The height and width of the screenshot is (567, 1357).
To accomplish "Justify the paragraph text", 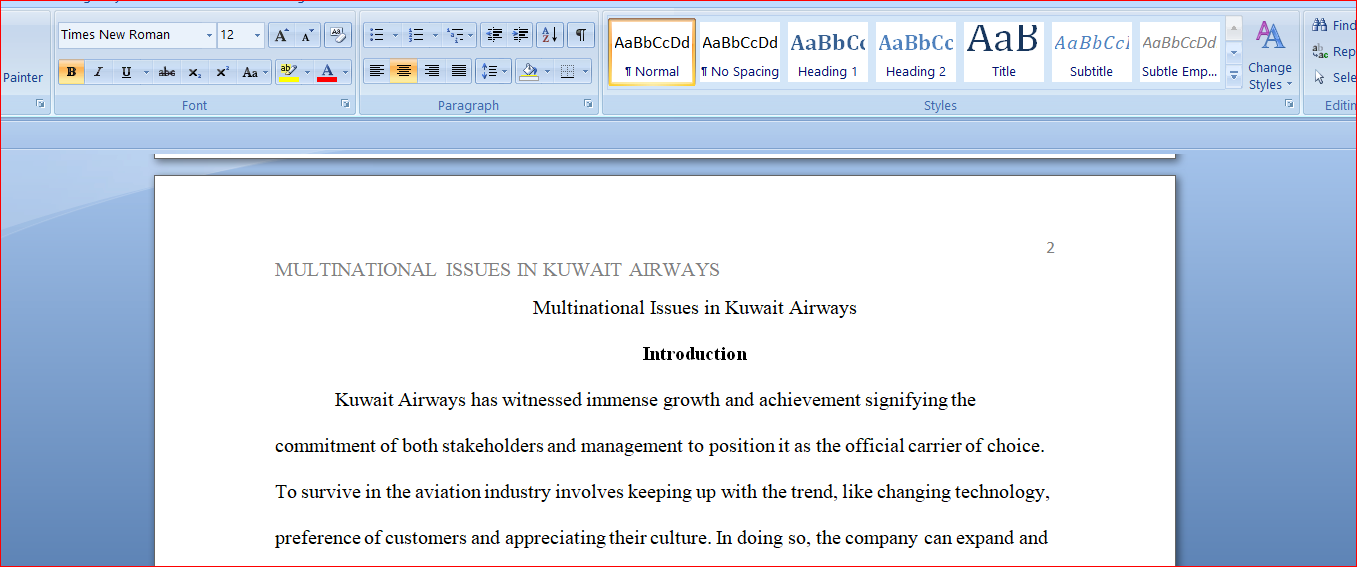I will 459,71.
